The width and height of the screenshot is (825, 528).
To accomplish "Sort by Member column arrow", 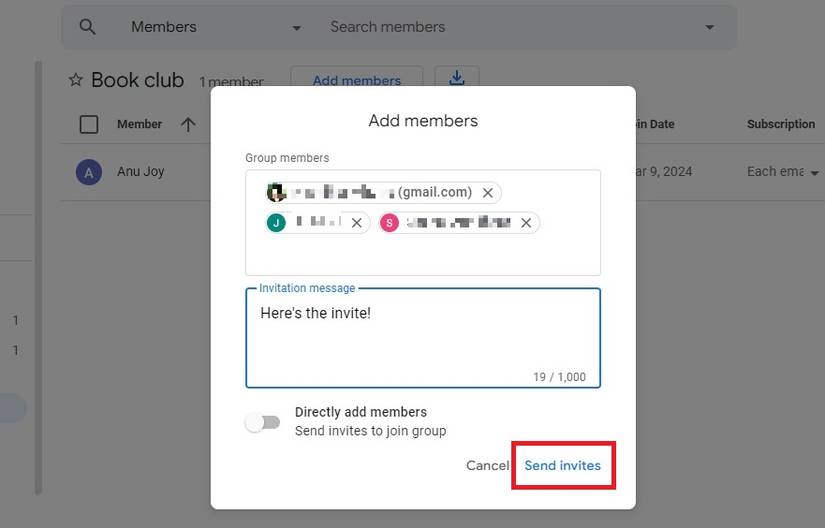I will (188, 124).
